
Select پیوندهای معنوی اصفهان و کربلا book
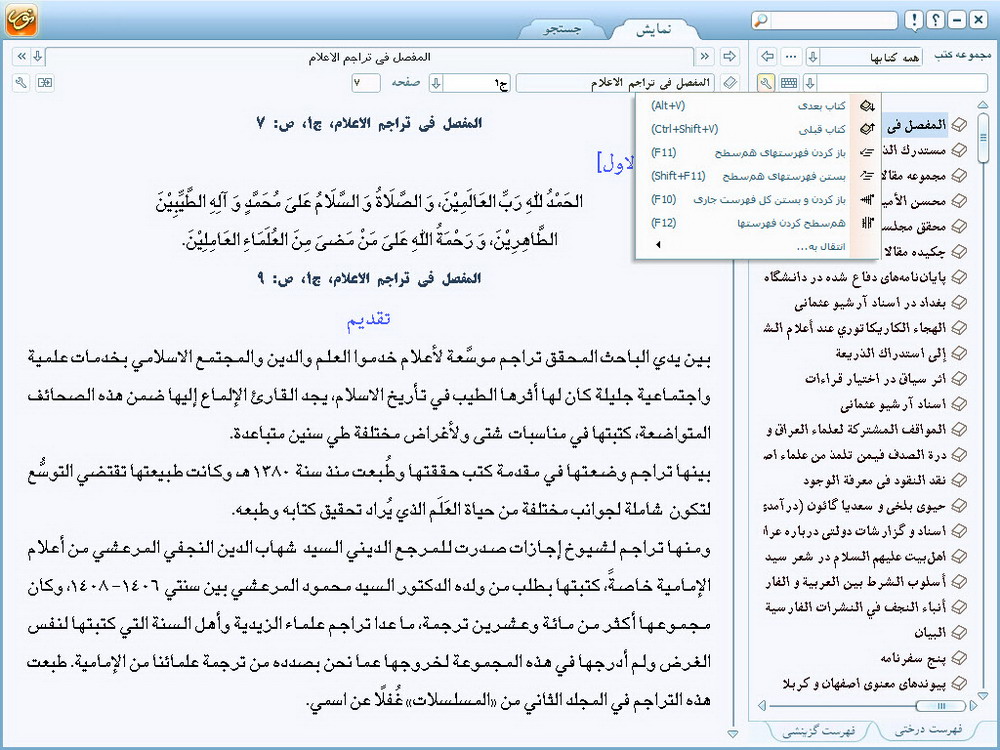[x=864, y=684]
